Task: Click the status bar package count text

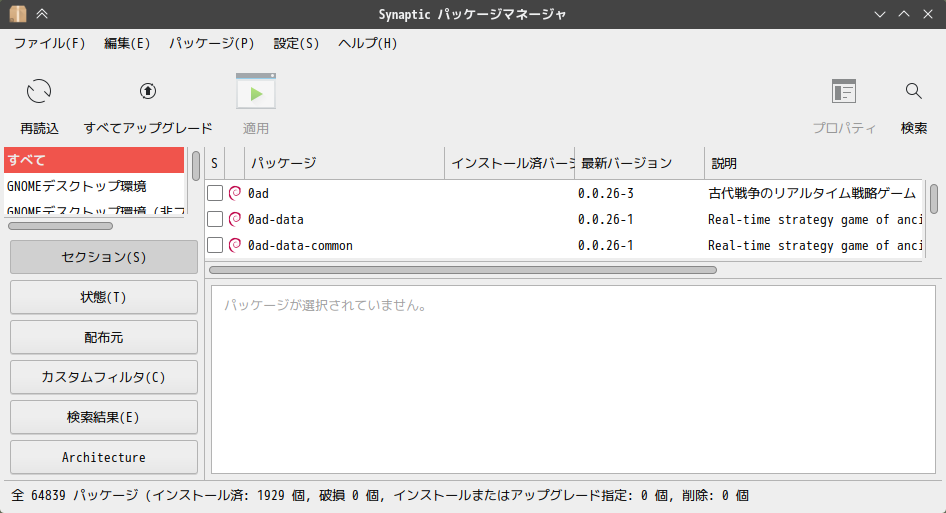Action: [x=380, y=495]
